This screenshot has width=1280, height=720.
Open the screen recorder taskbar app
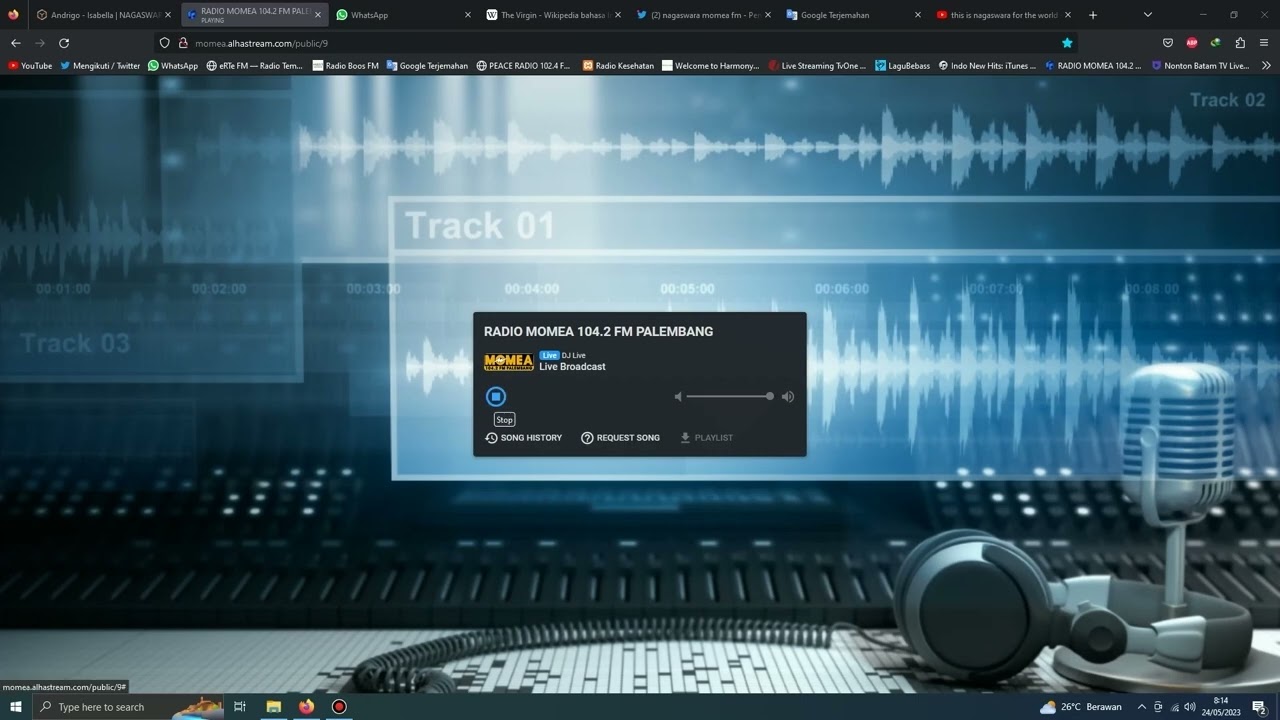pyautogui.click(x=339, y=707)
